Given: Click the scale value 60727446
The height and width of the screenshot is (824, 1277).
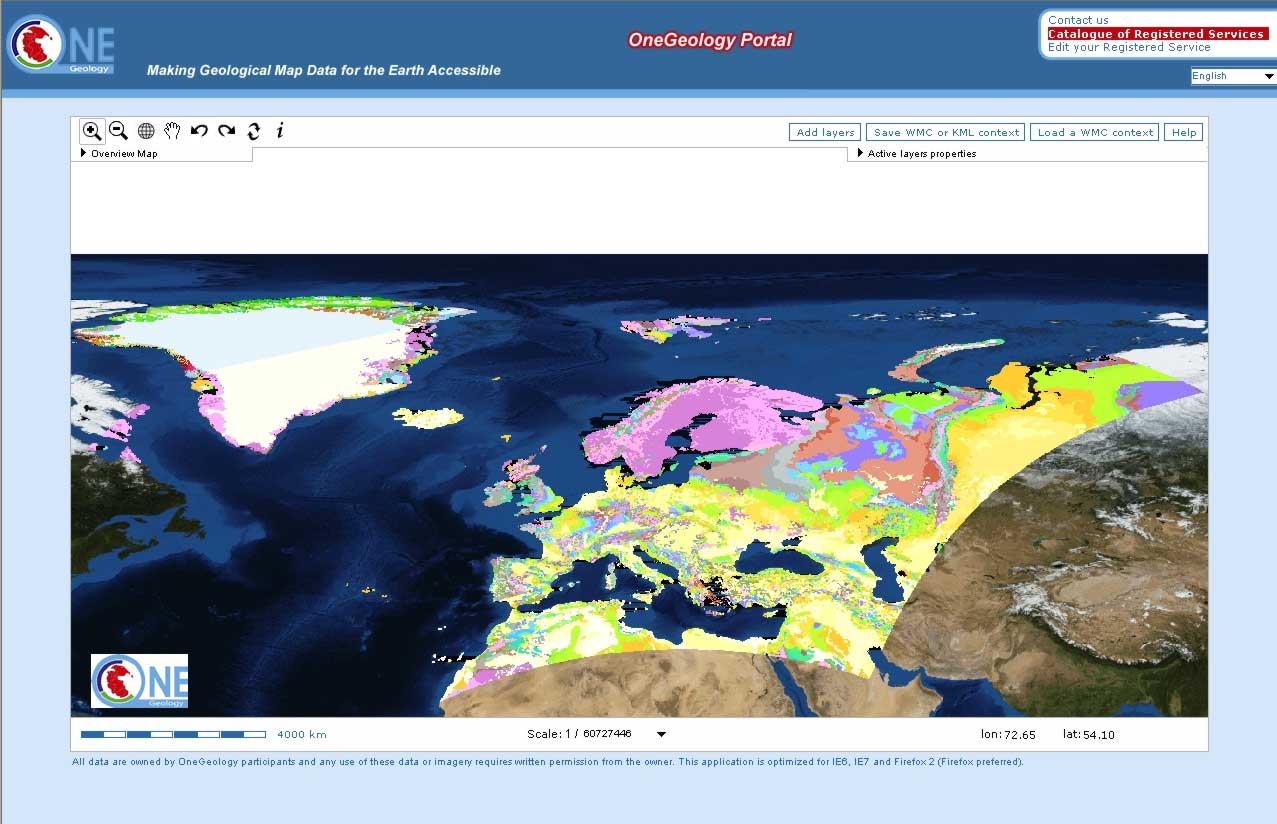Looking at the screenshot, I should pyautogui.click(x=607, y=734).
